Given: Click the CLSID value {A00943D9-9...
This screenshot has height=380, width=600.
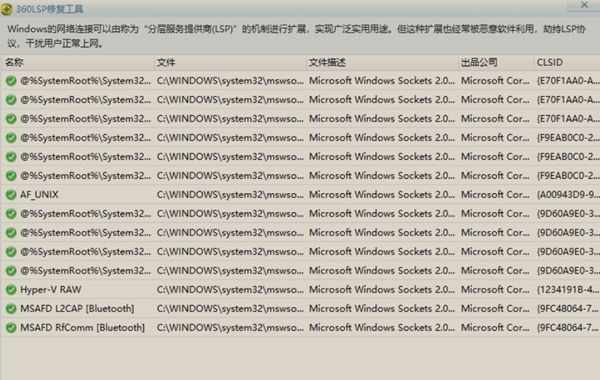Looking at the screenshot, I should click(568, 195).
